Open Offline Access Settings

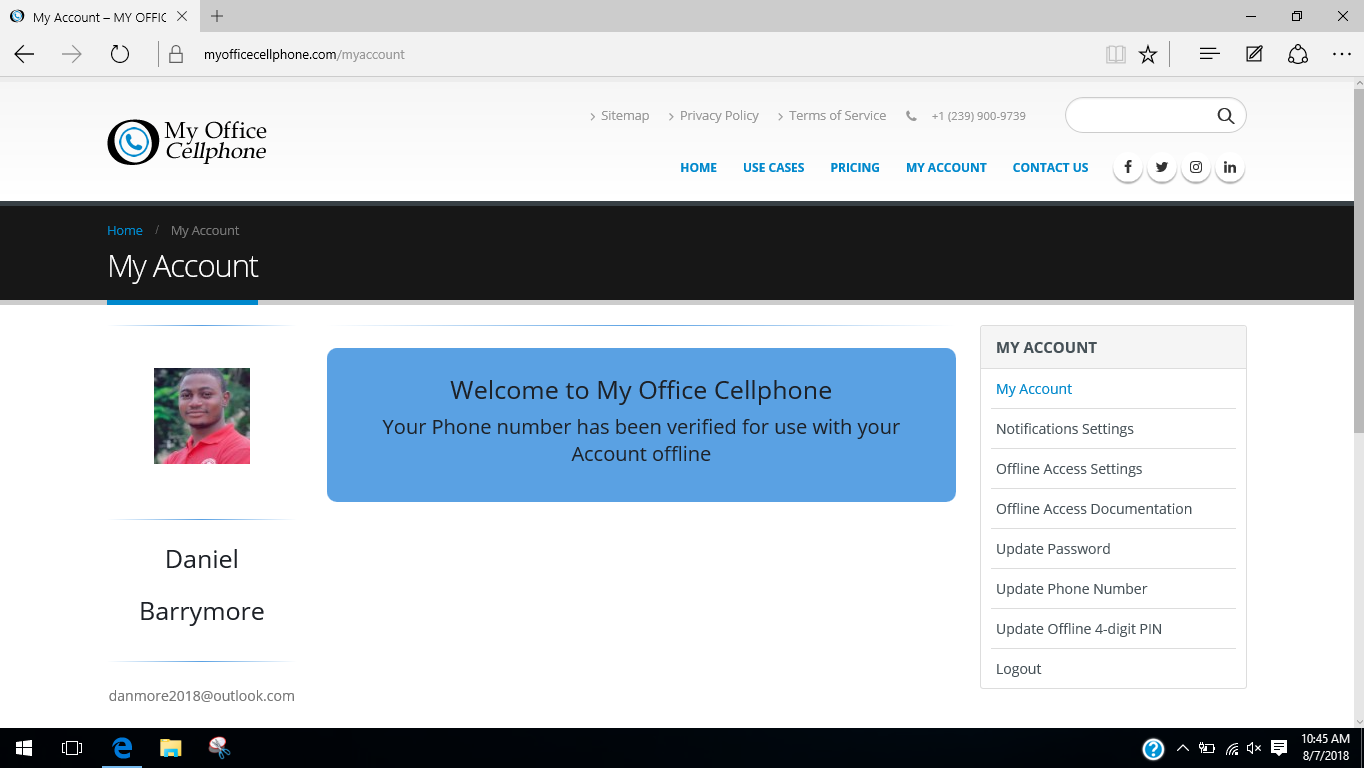1069,469
